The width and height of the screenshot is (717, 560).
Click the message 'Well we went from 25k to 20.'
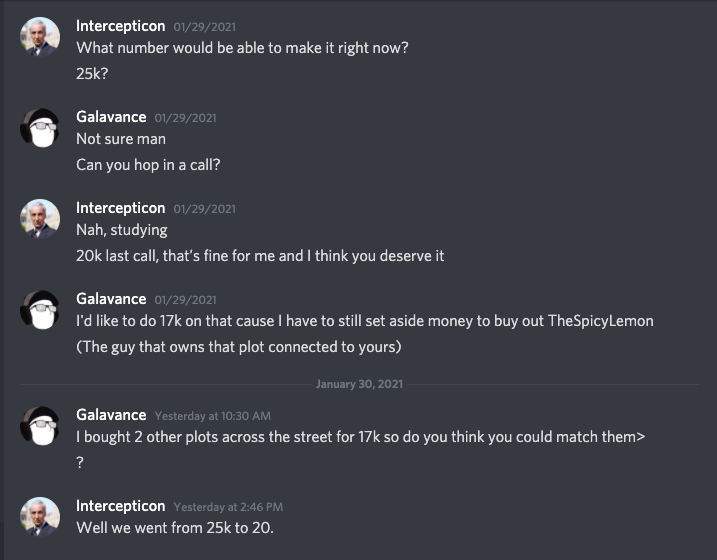[x=175, y=528]
